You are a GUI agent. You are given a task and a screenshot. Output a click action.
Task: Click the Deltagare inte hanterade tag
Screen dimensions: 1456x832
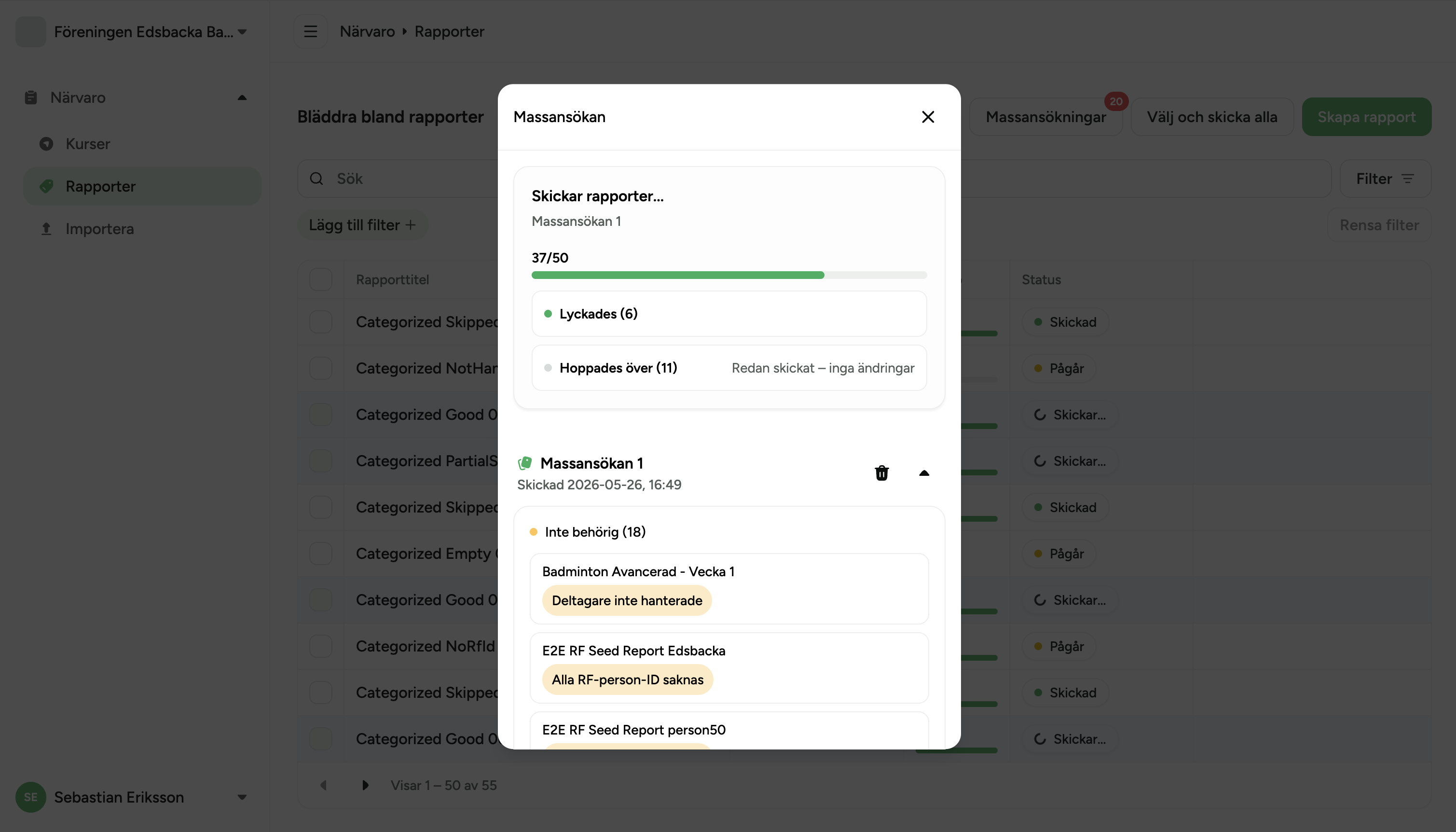point(627,600)
